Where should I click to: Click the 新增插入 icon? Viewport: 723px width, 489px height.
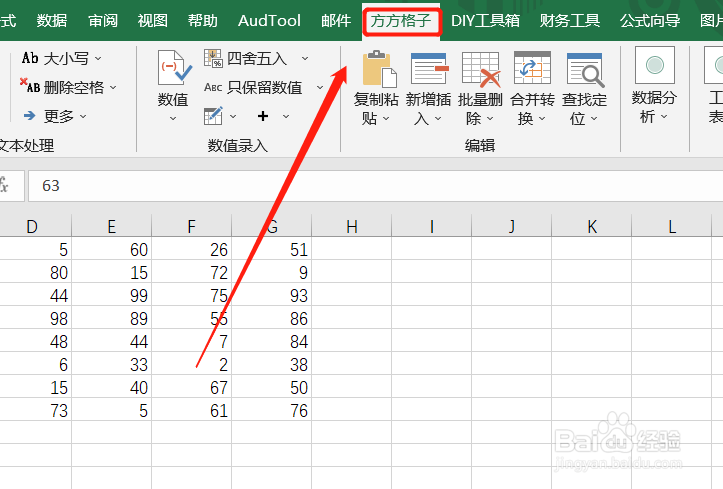click(429, 68)
